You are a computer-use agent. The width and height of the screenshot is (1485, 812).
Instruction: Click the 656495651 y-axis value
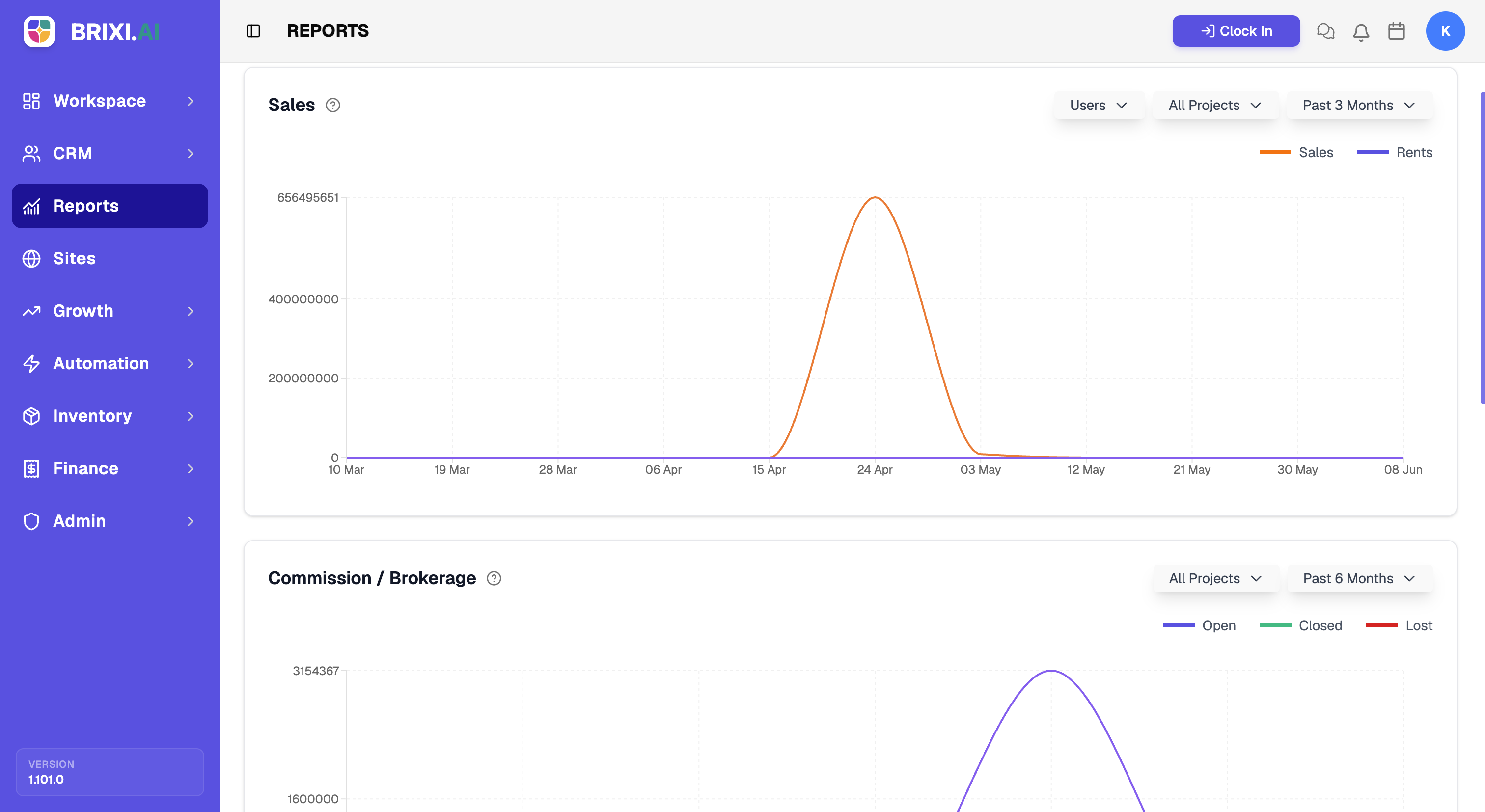coord(308,198)
